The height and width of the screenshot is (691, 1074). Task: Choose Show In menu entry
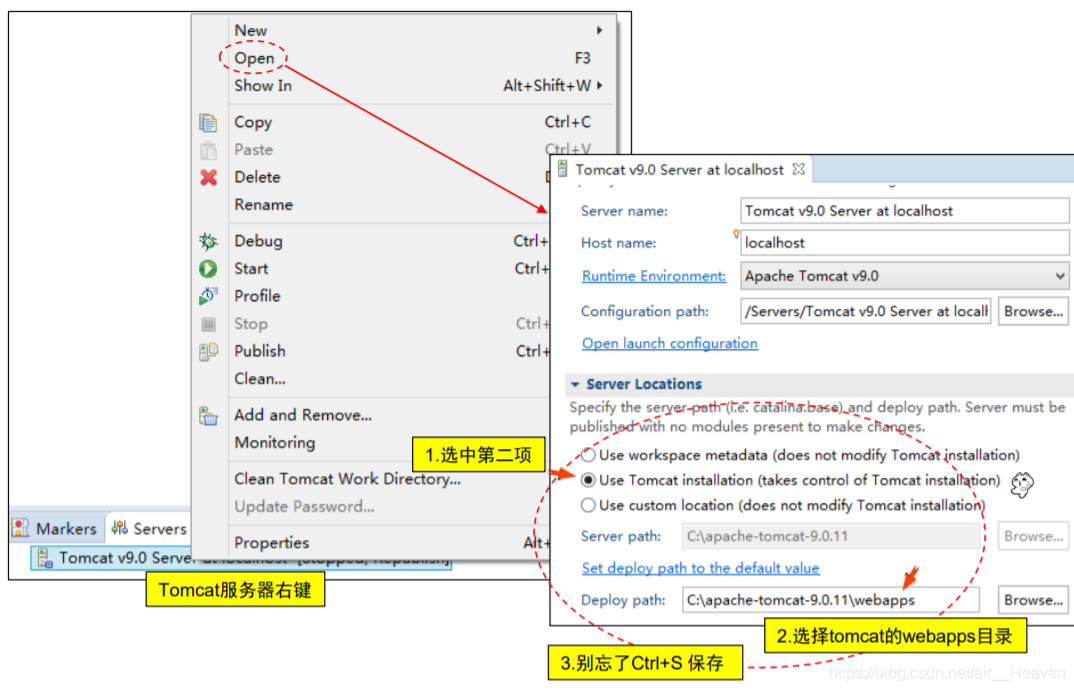pos(263,86)
